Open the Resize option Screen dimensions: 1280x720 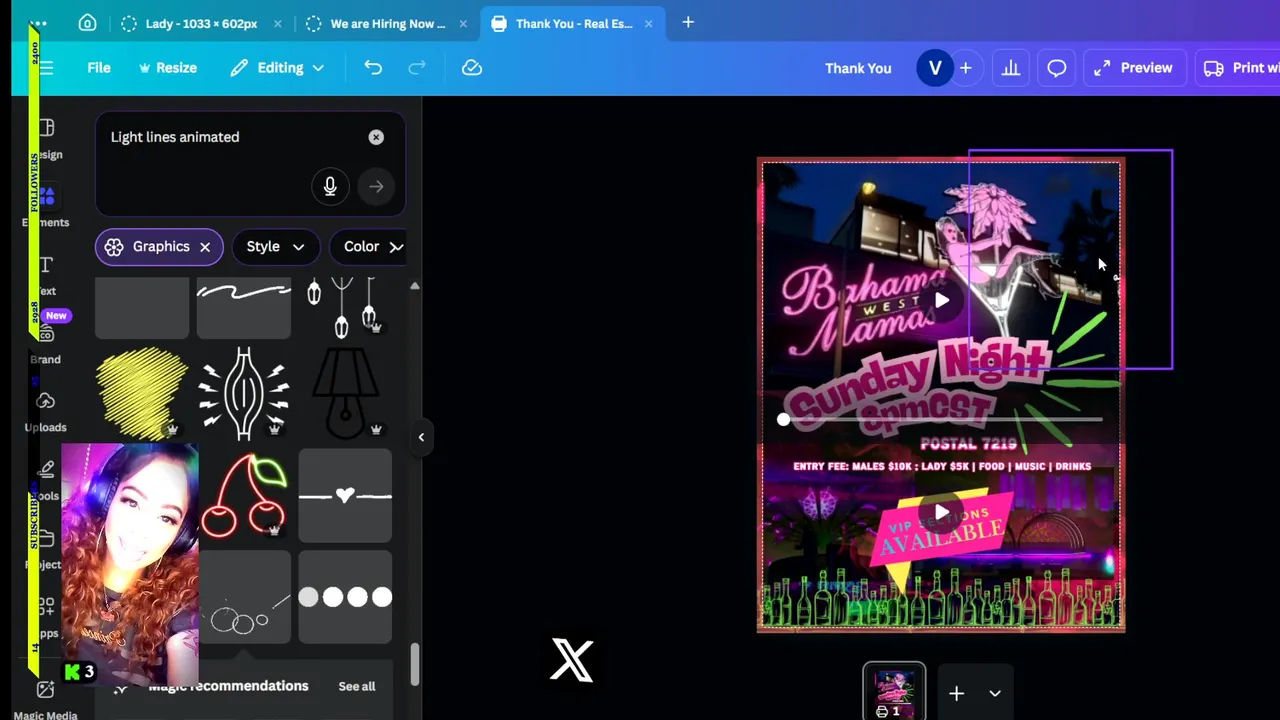point(168,68)
